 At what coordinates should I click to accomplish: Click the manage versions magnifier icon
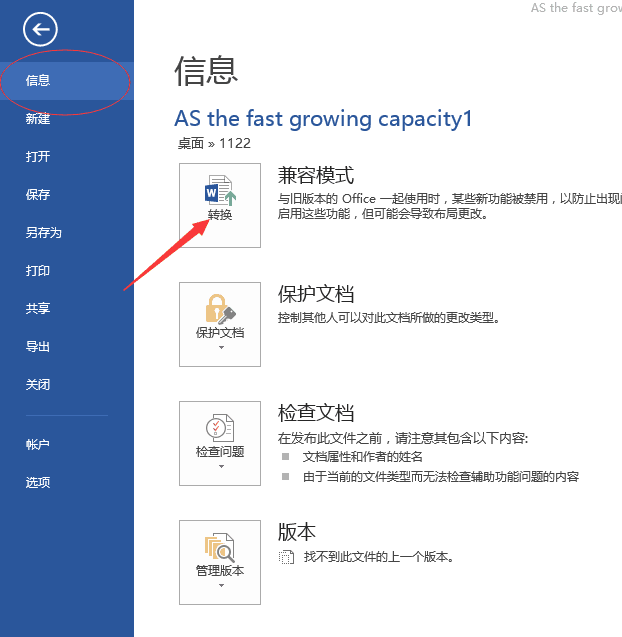(219, 547)
